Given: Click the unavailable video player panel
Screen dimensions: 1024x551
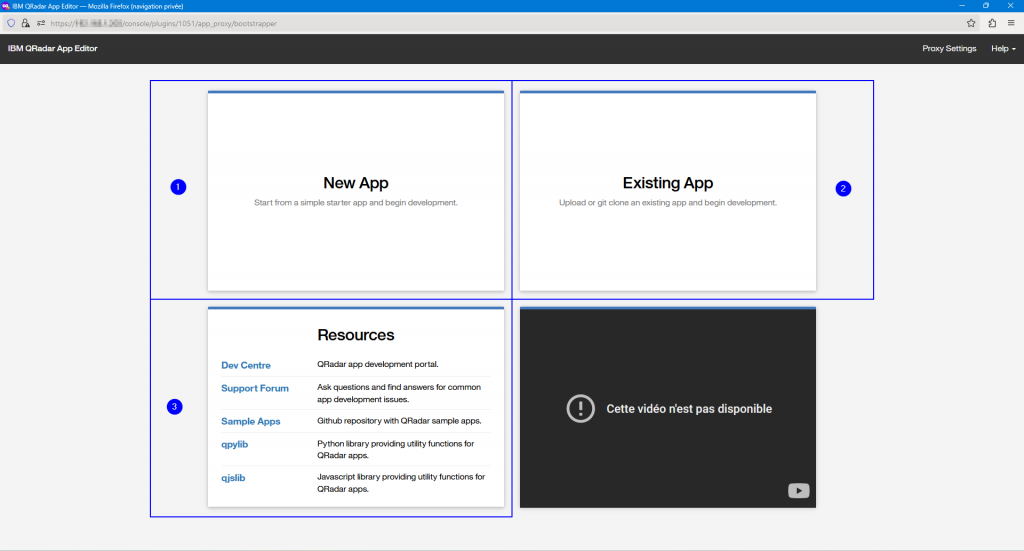Looking at the screenshot, I should (x=668, y=407).
